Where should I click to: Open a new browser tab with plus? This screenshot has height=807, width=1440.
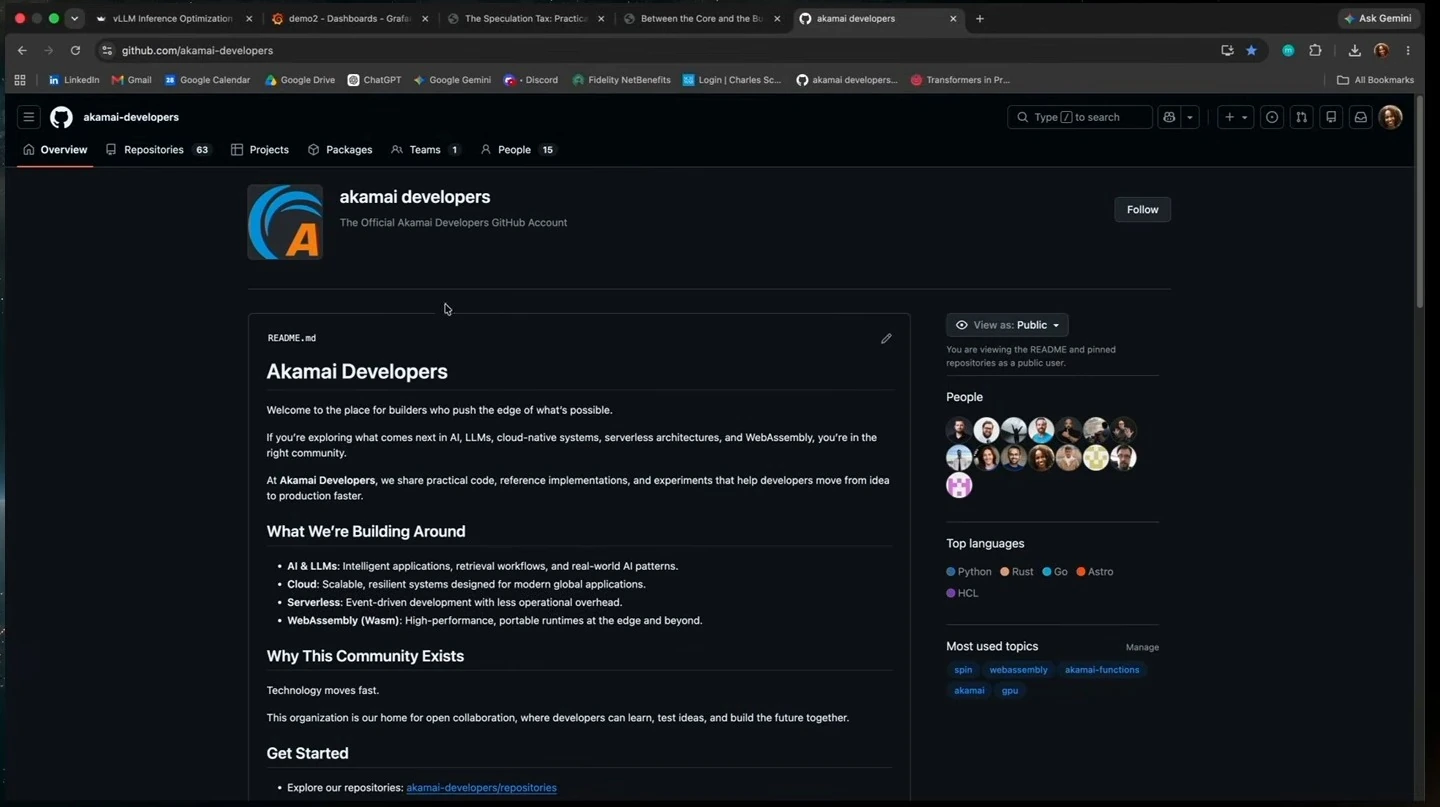(x=980, y=18)
